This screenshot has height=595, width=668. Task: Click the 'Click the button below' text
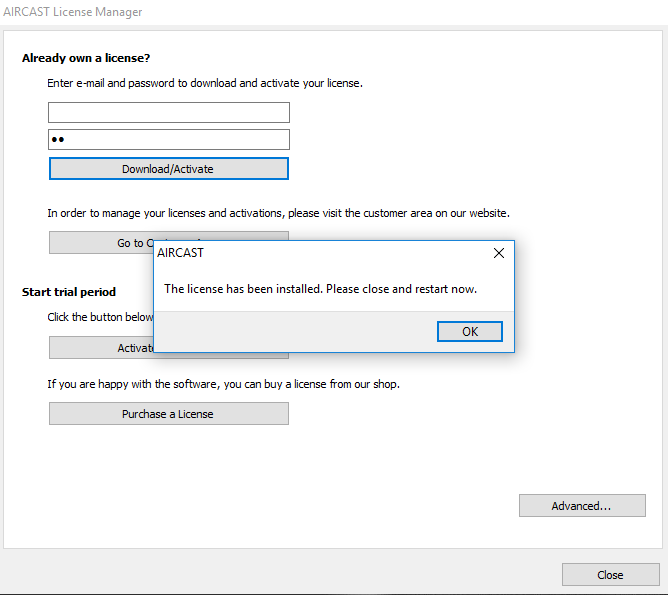(x=100, y=317)
